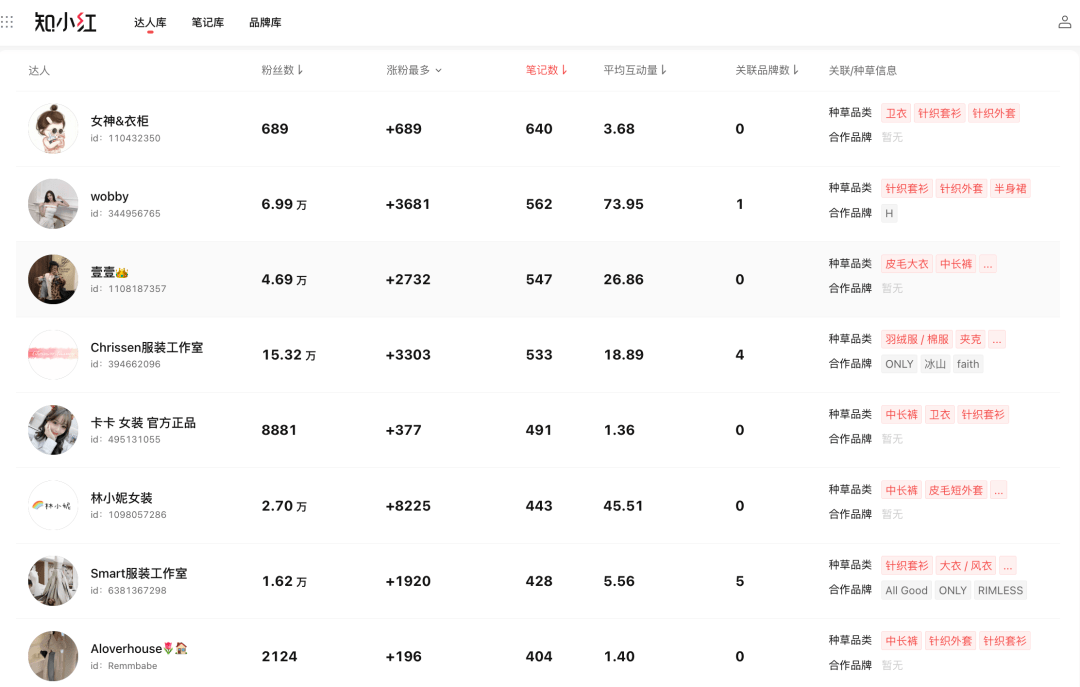1080x687 pixels.
Task: Click the 知小红 logo
Action: [66, 22]
